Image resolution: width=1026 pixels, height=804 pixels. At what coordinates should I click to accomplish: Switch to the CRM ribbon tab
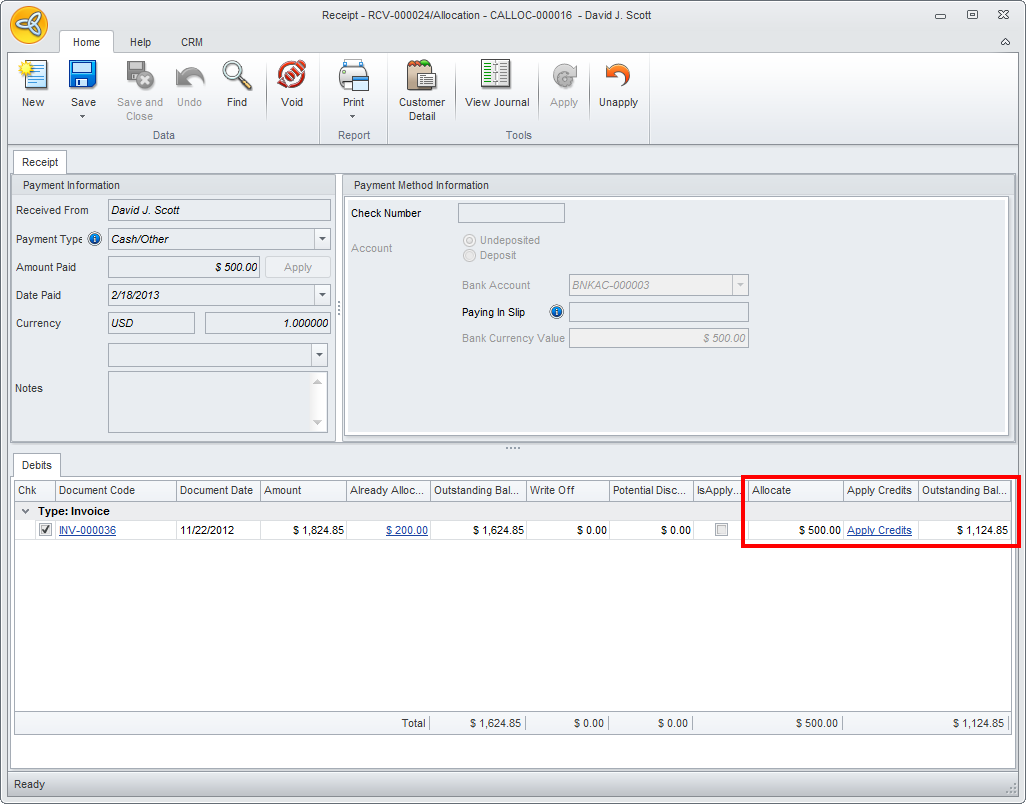tap(192, 42)
